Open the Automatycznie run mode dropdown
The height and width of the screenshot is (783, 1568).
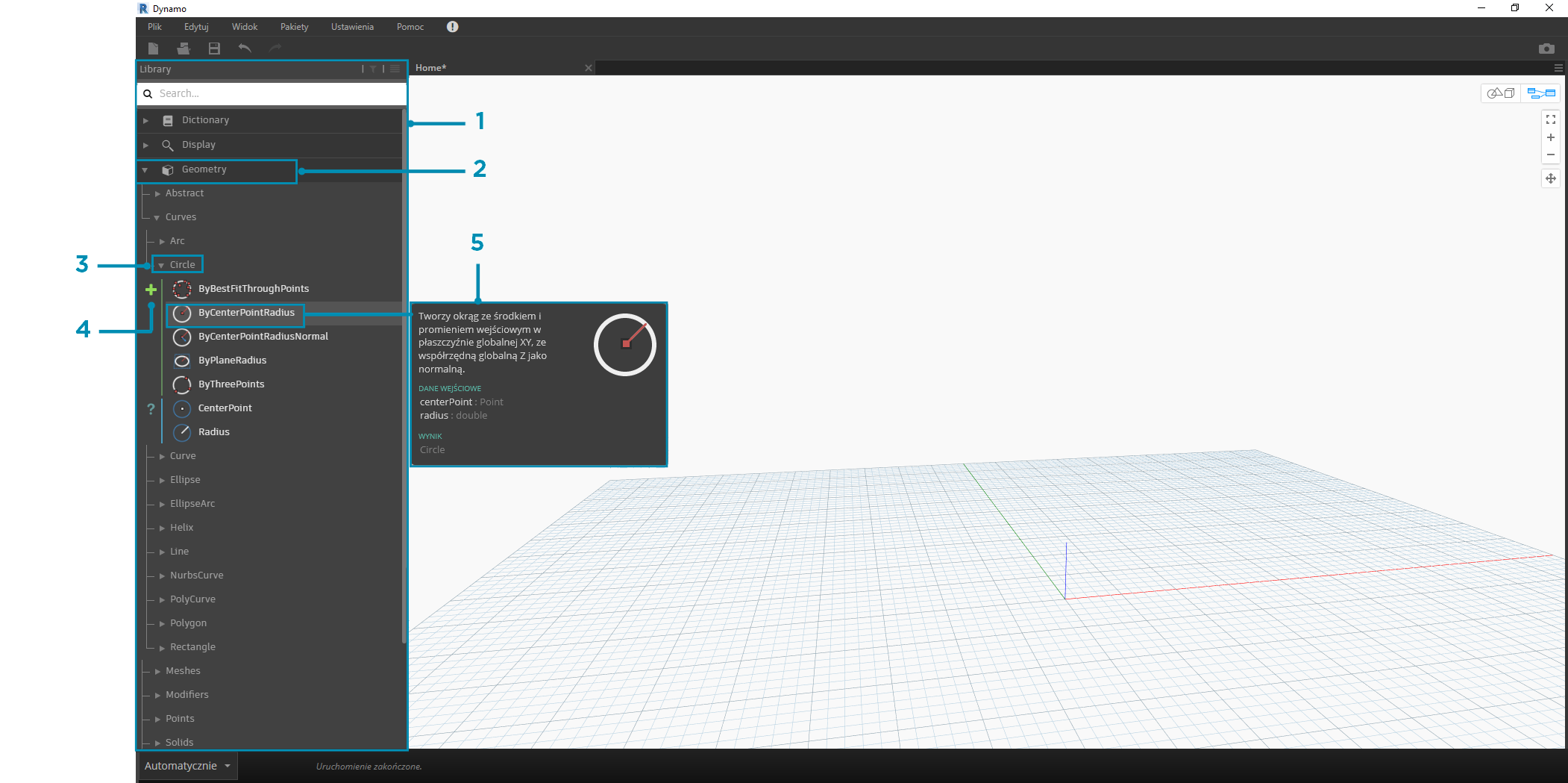click(187, 766)
